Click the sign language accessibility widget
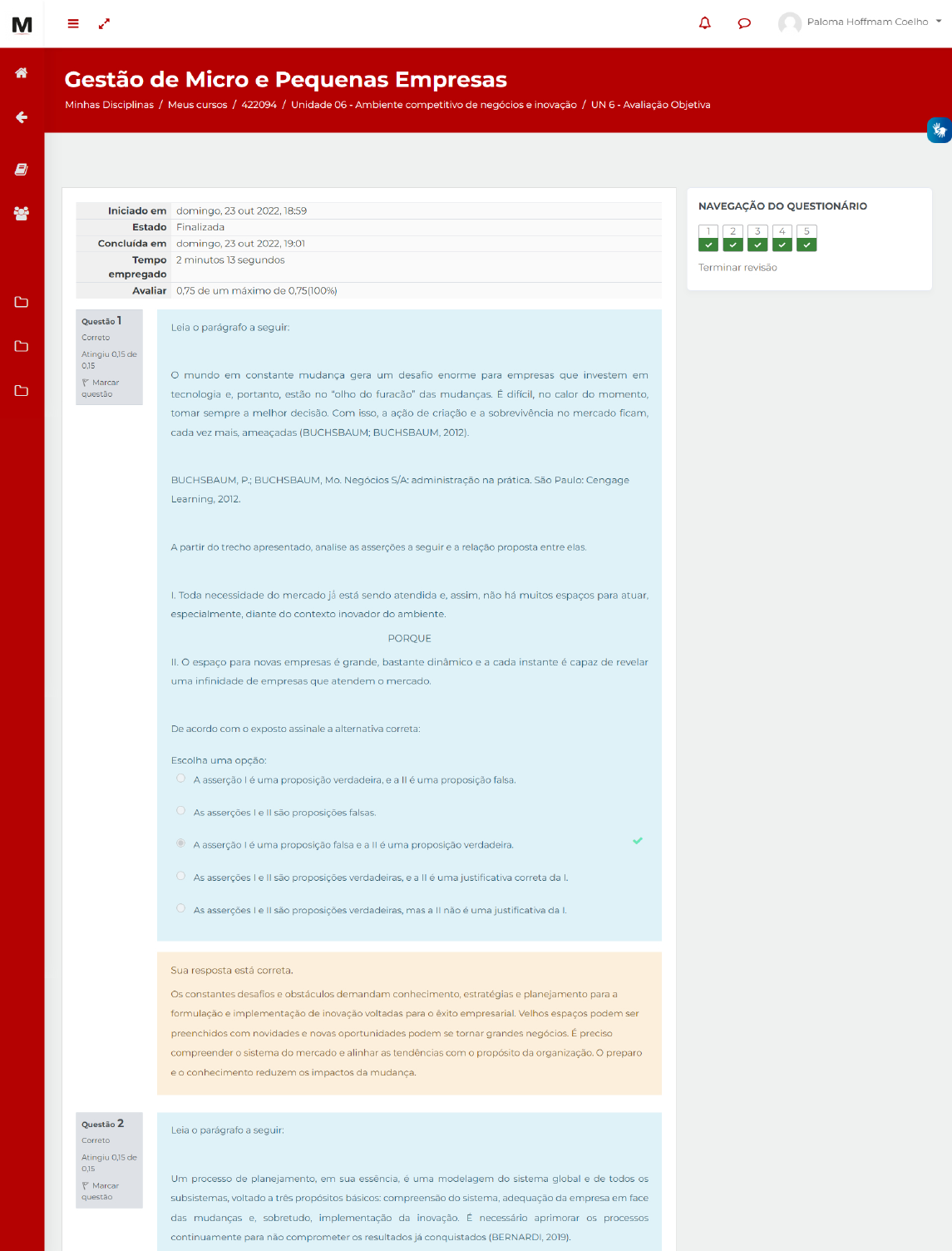 [940, 131]
